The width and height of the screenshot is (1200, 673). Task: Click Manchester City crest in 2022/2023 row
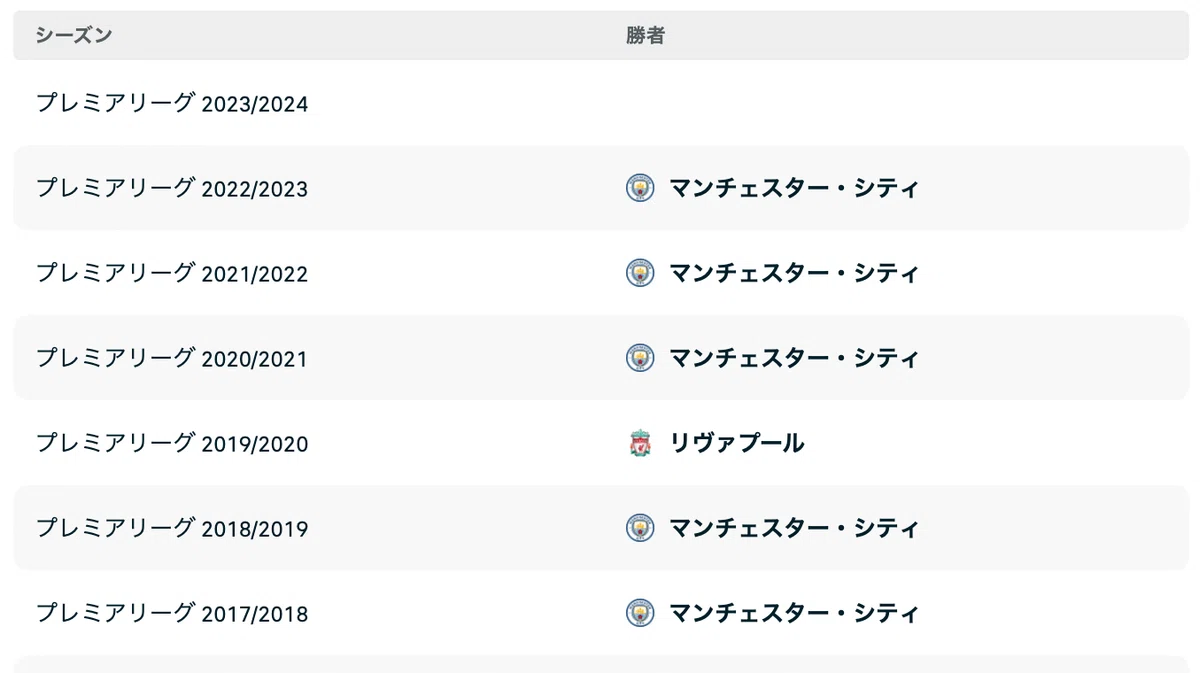click(x=640, y=188)
